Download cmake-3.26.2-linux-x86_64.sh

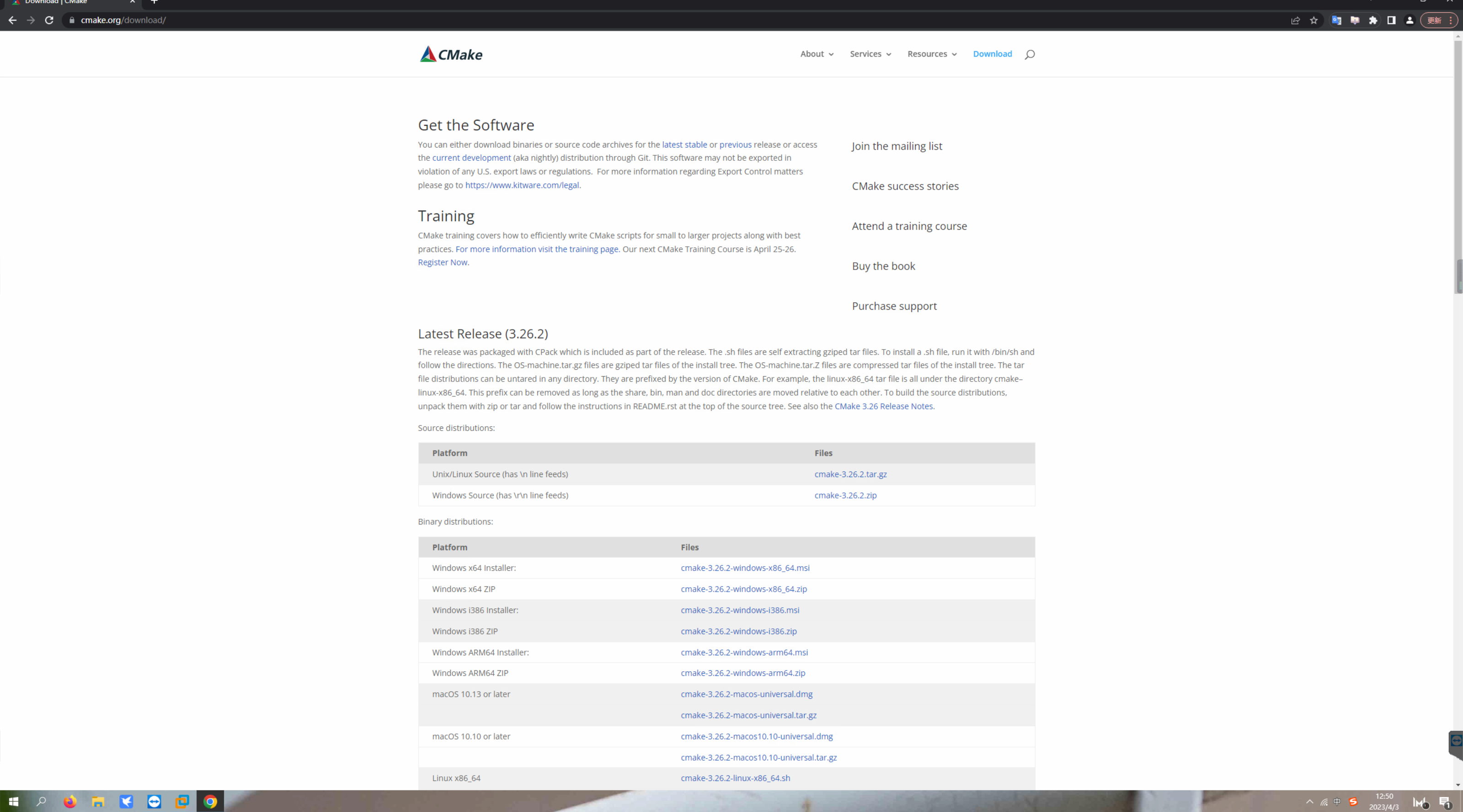click(736, 779)
